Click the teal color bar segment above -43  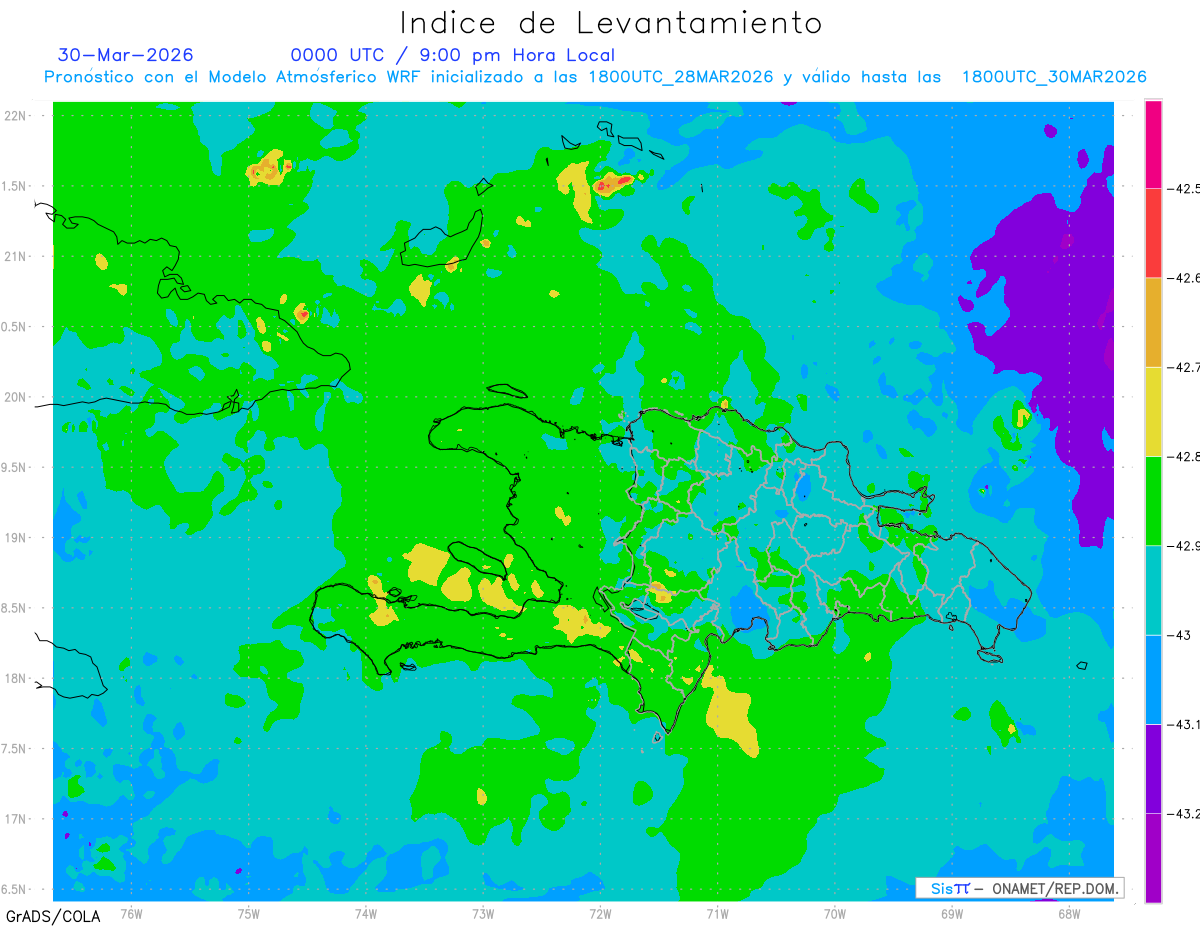pos(1153,590)
